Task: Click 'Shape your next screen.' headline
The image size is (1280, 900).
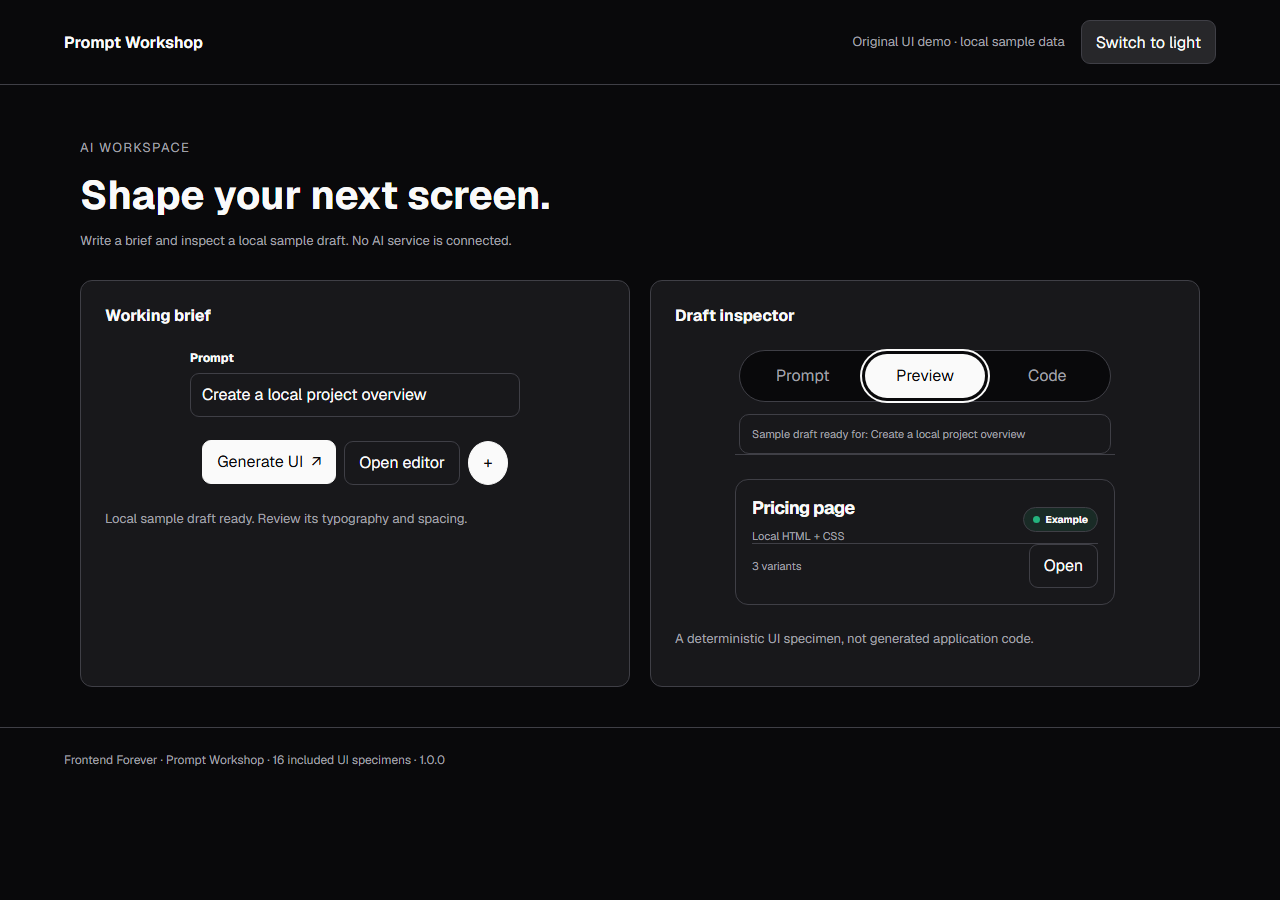Action: coord(316,195)
